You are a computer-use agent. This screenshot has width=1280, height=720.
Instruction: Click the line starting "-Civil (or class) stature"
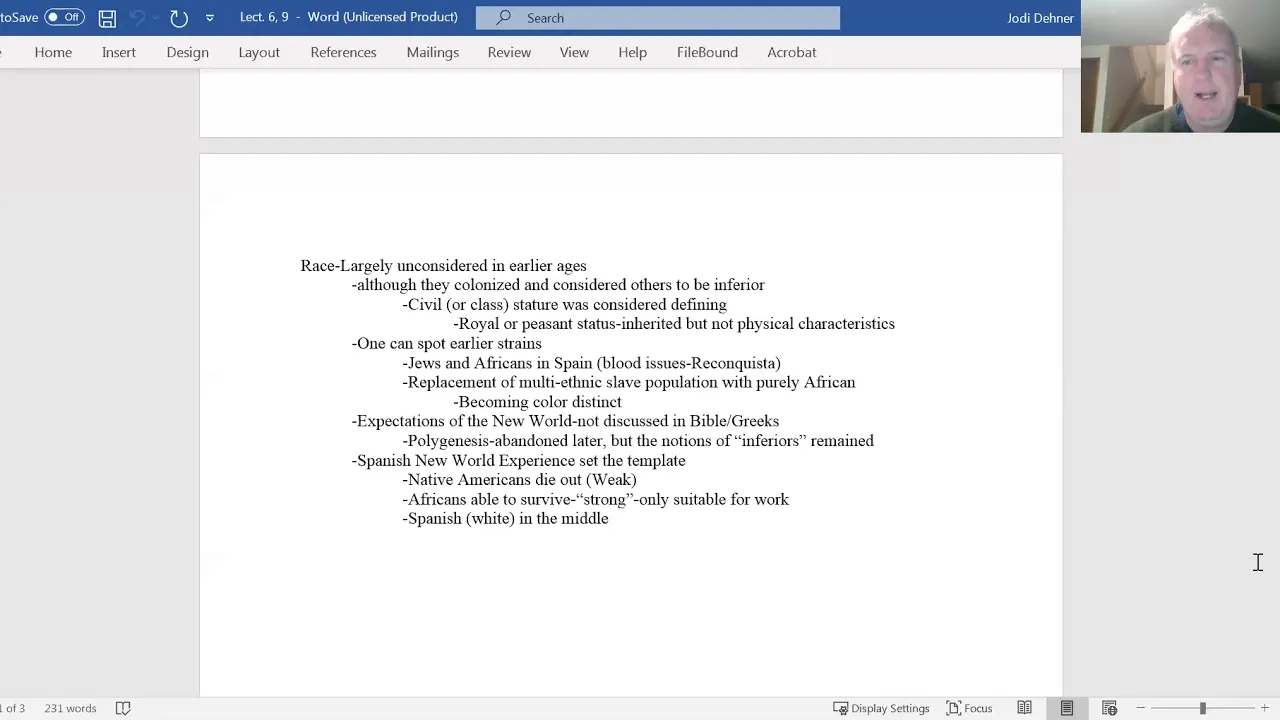click(564, 305)
